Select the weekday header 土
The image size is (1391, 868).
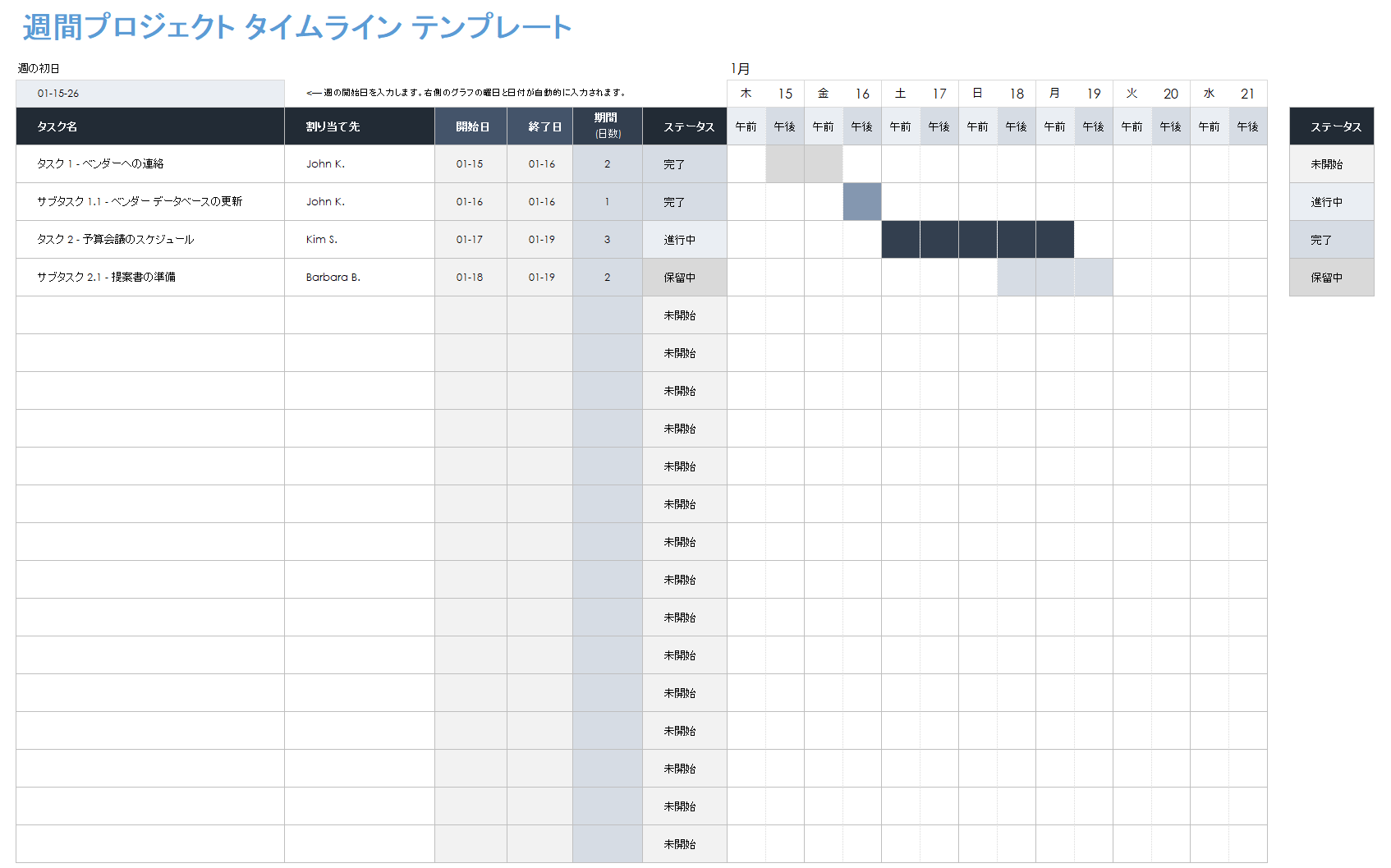click(901, 94)
